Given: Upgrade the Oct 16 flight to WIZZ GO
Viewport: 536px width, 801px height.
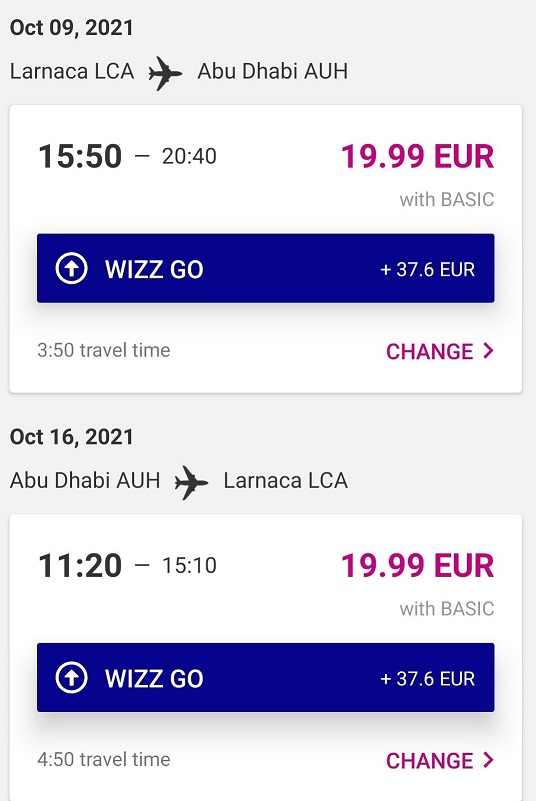Looking at the screenshot, I should coord(266,677).
